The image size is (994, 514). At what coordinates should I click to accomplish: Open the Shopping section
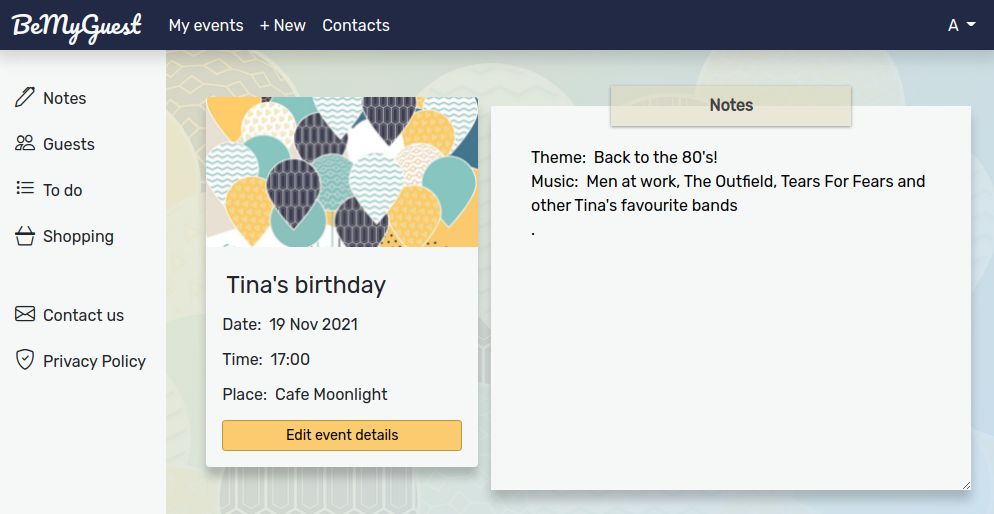pos(65,236)
